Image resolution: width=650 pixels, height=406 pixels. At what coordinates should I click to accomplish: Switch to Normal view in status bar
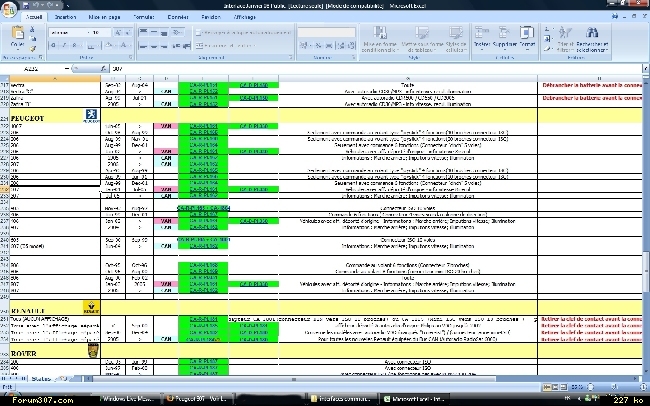click(547, 387)
